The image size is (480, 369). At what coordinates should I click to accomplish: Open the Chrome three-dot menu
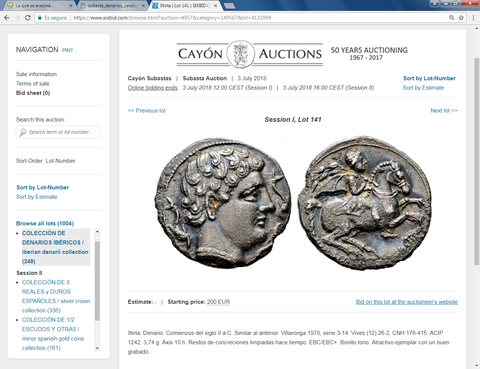coord(473,18)
